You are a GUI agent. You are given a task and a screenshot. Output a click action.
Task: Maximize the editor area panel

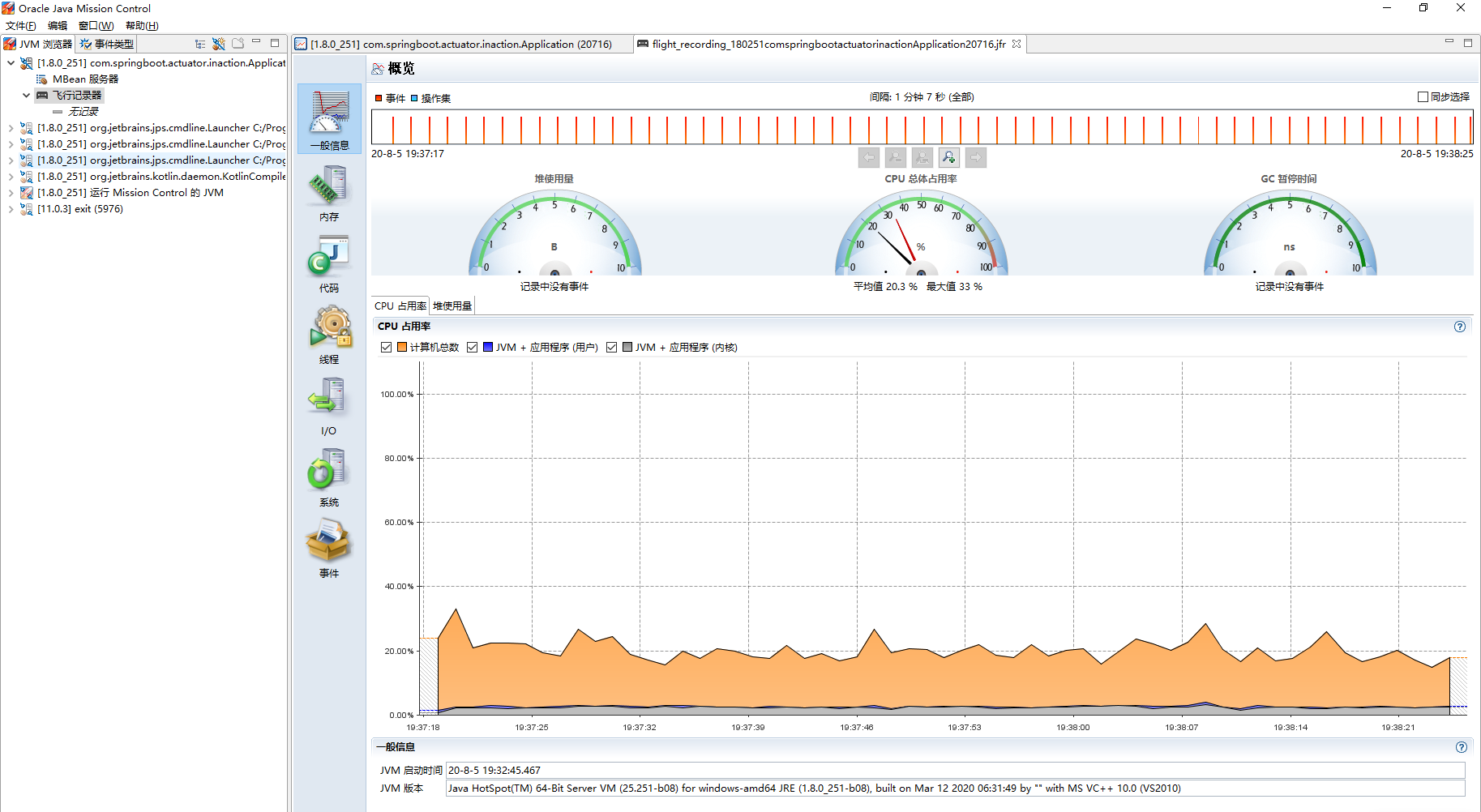click(1468, 42)
